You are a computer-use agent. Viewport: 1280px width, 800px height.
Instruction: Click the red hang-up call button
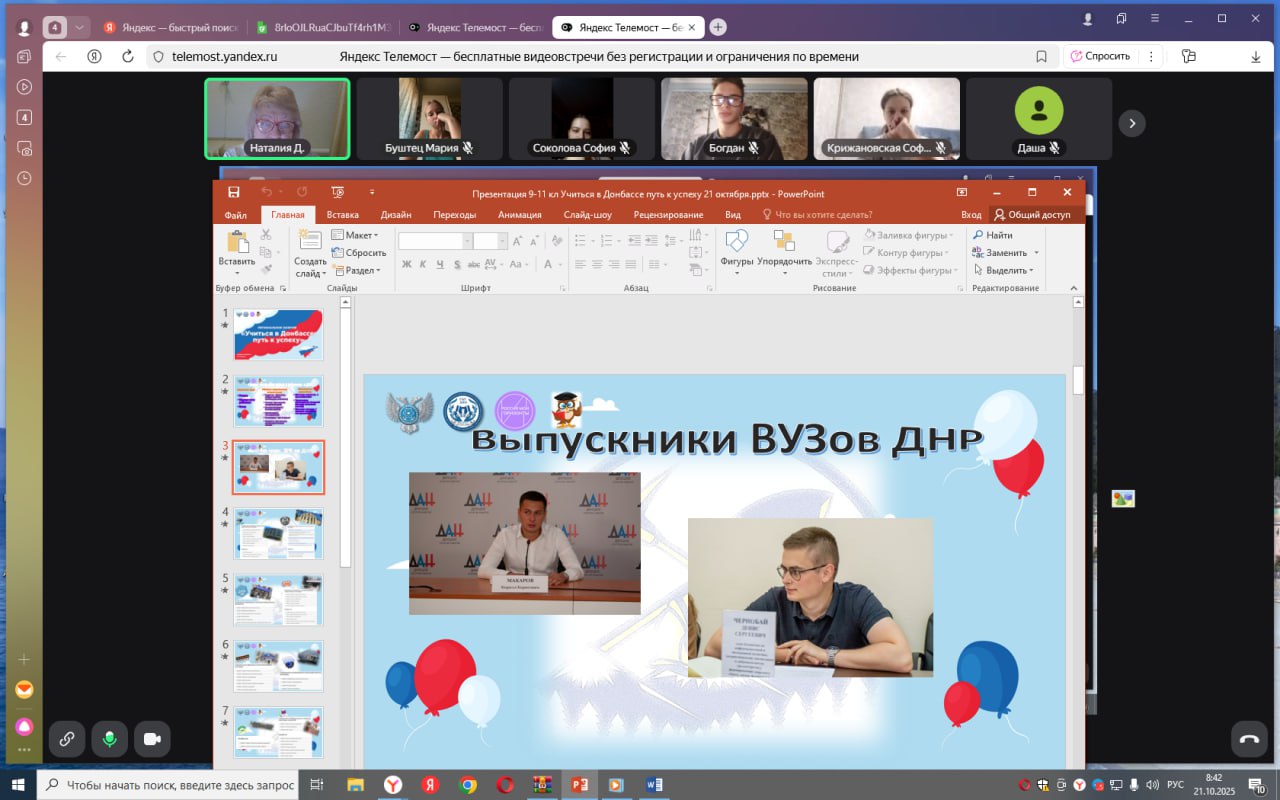(1248, 739)
